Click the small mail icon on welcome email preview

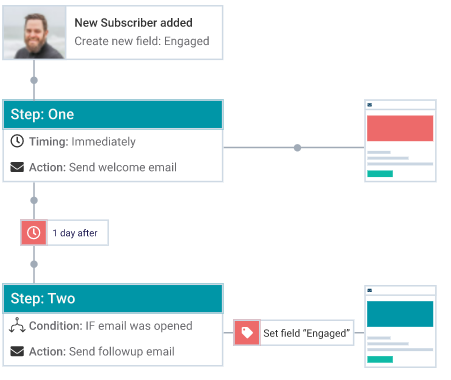[x=370, y=105]
